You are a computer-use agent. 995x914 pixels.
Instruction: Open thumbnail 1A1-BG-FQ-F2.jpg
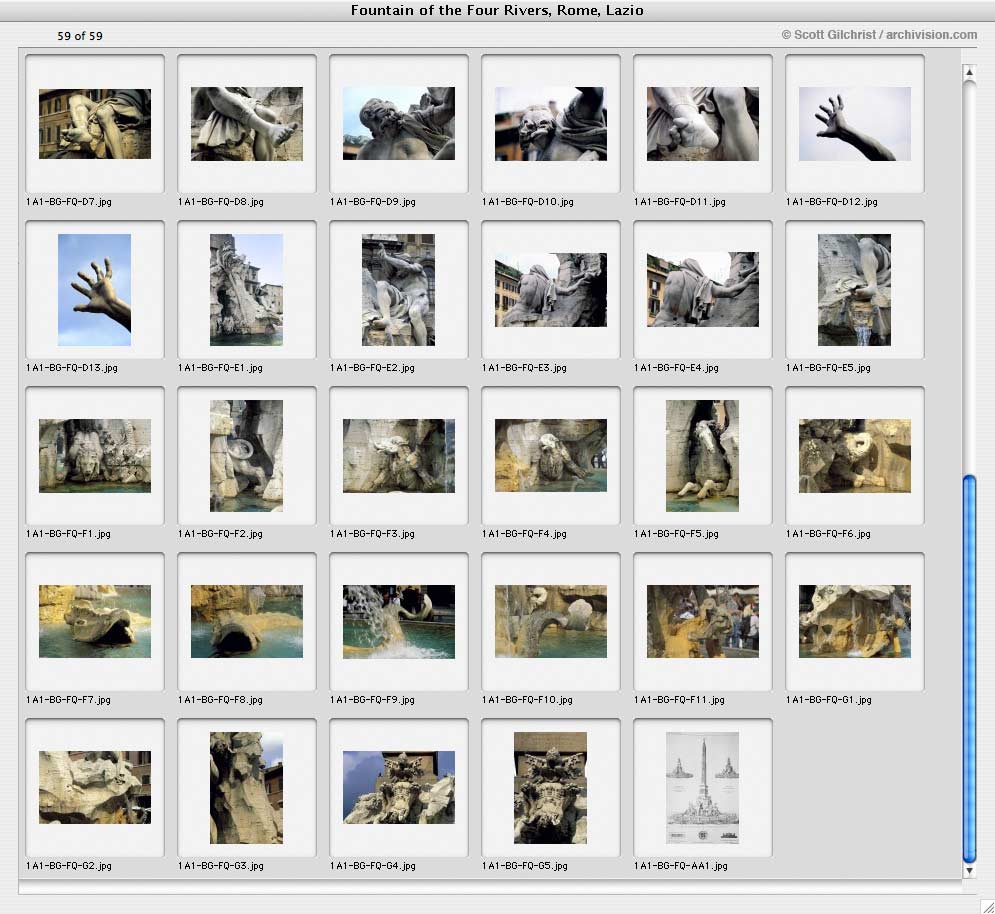pyautogui.click(x=246, y=456)
